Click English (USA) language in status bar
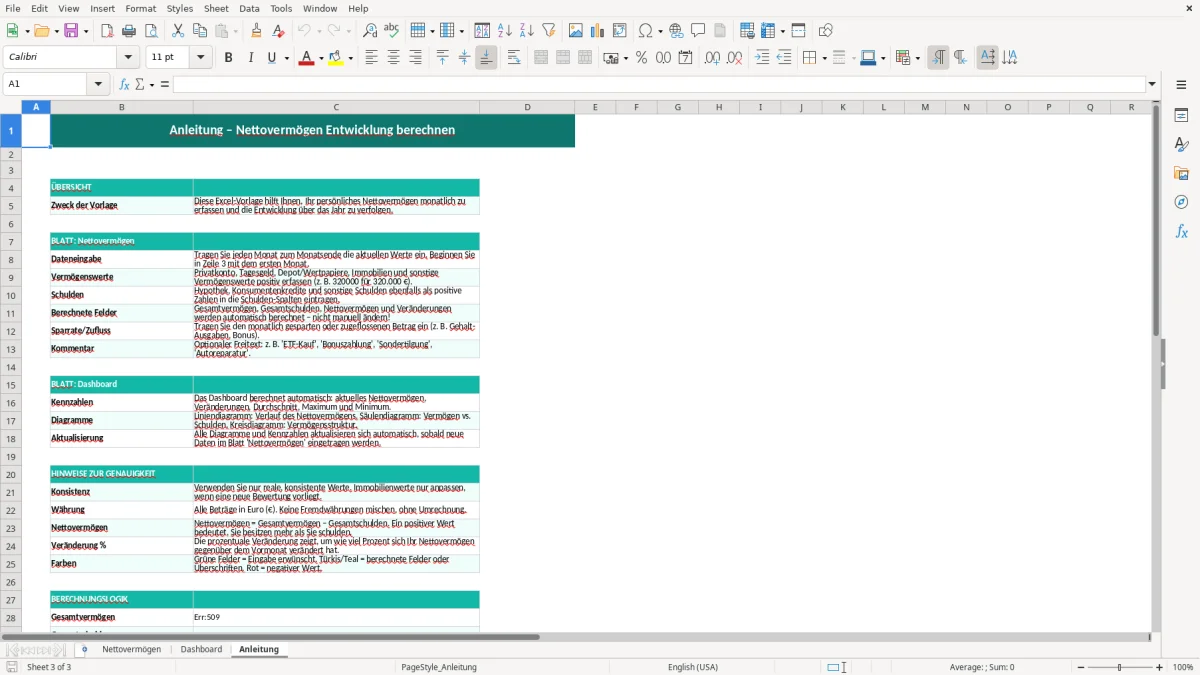This screenshot has width=1200, height=675. point(693,667)
